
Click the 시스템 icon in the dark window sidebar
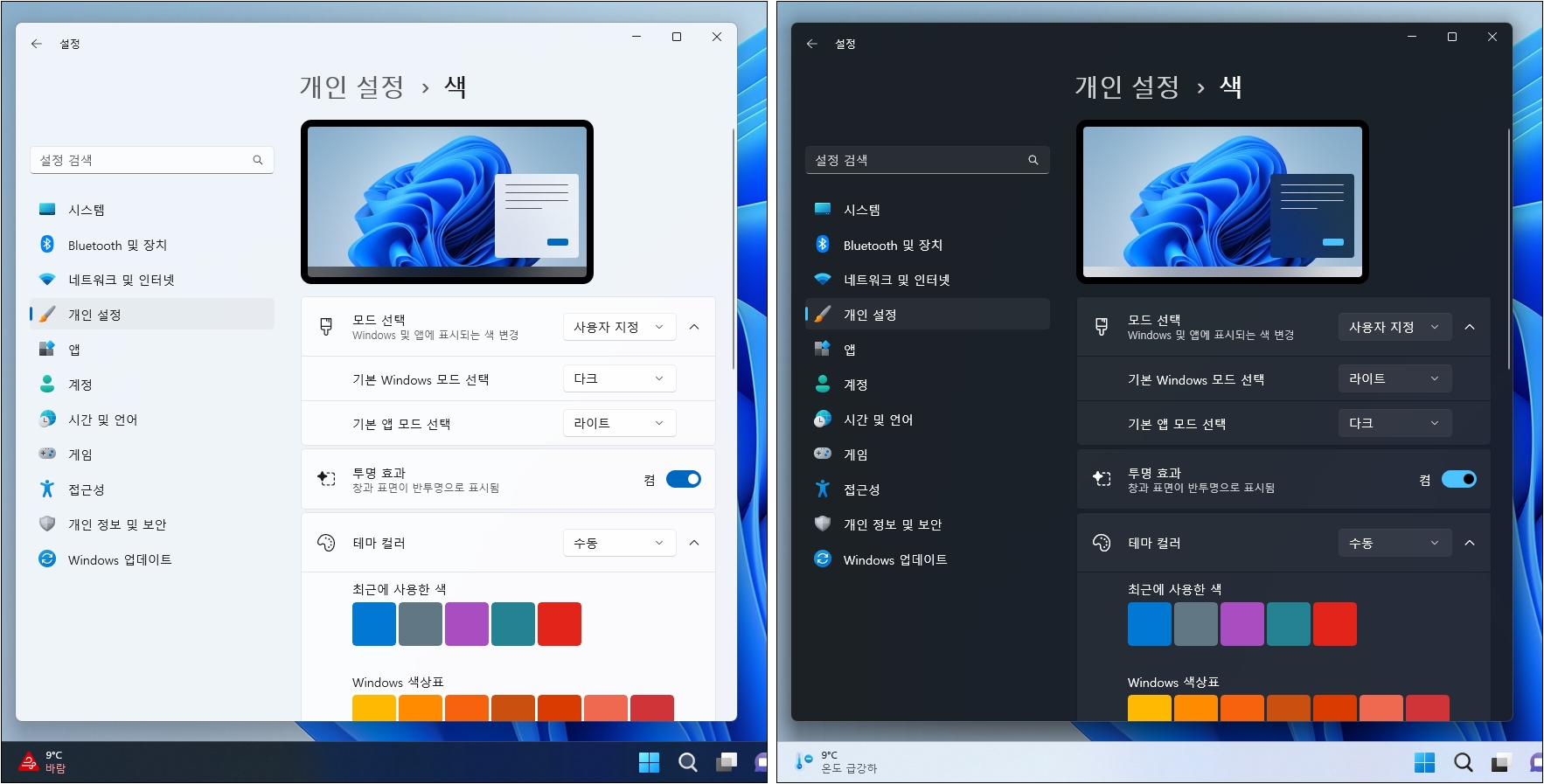pyautogui.click(x=823, y=209)
